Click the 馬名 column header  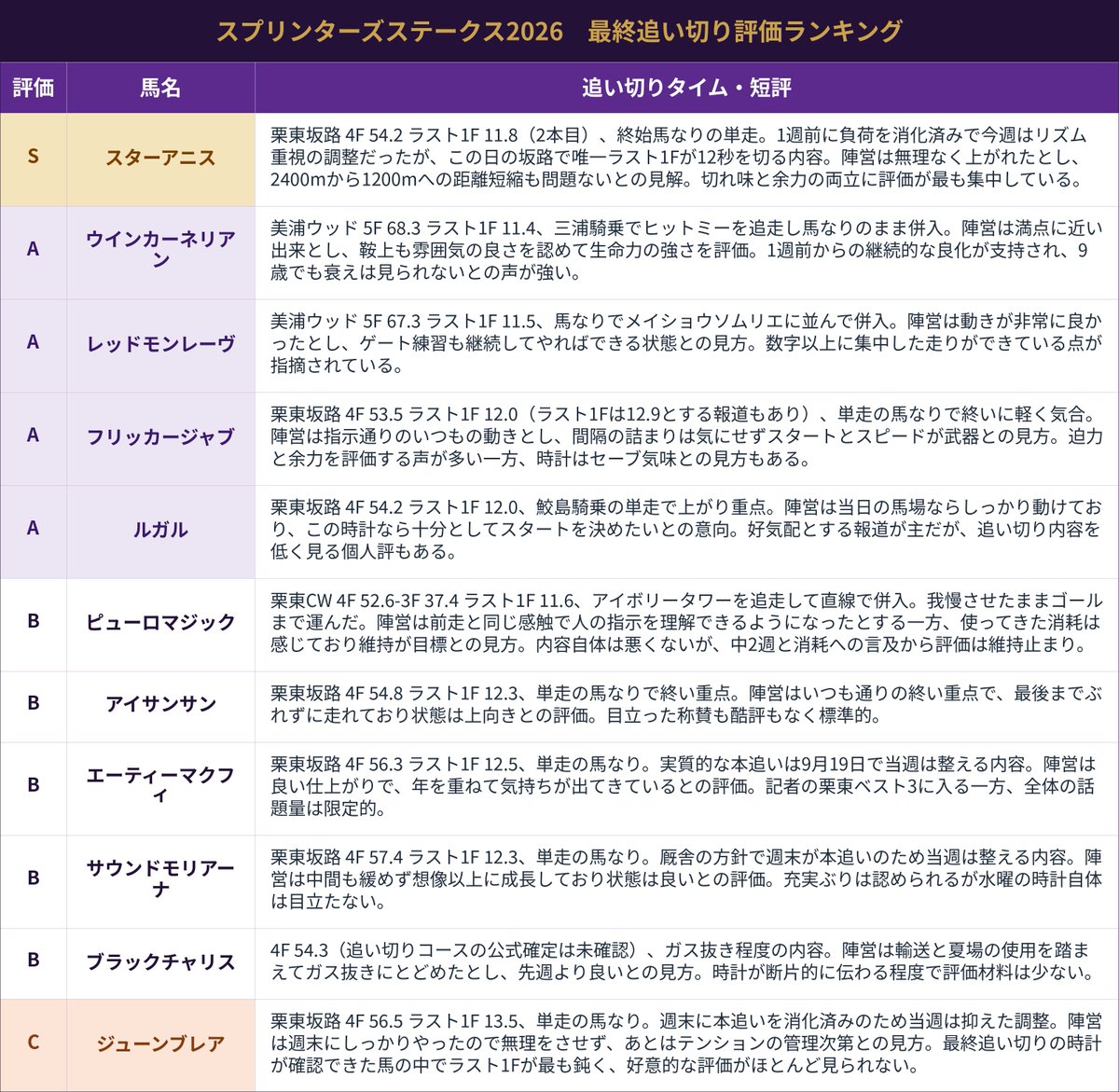pos(160,88)
